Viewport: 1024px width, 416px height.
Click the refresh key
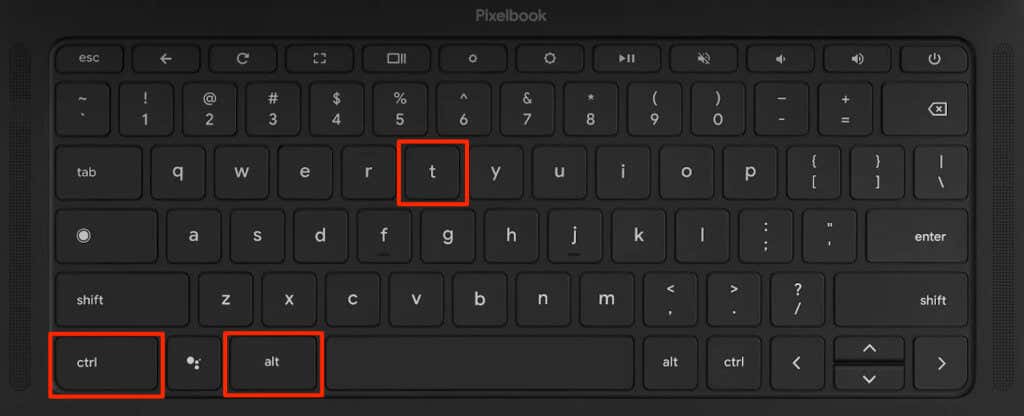point(242,59)
